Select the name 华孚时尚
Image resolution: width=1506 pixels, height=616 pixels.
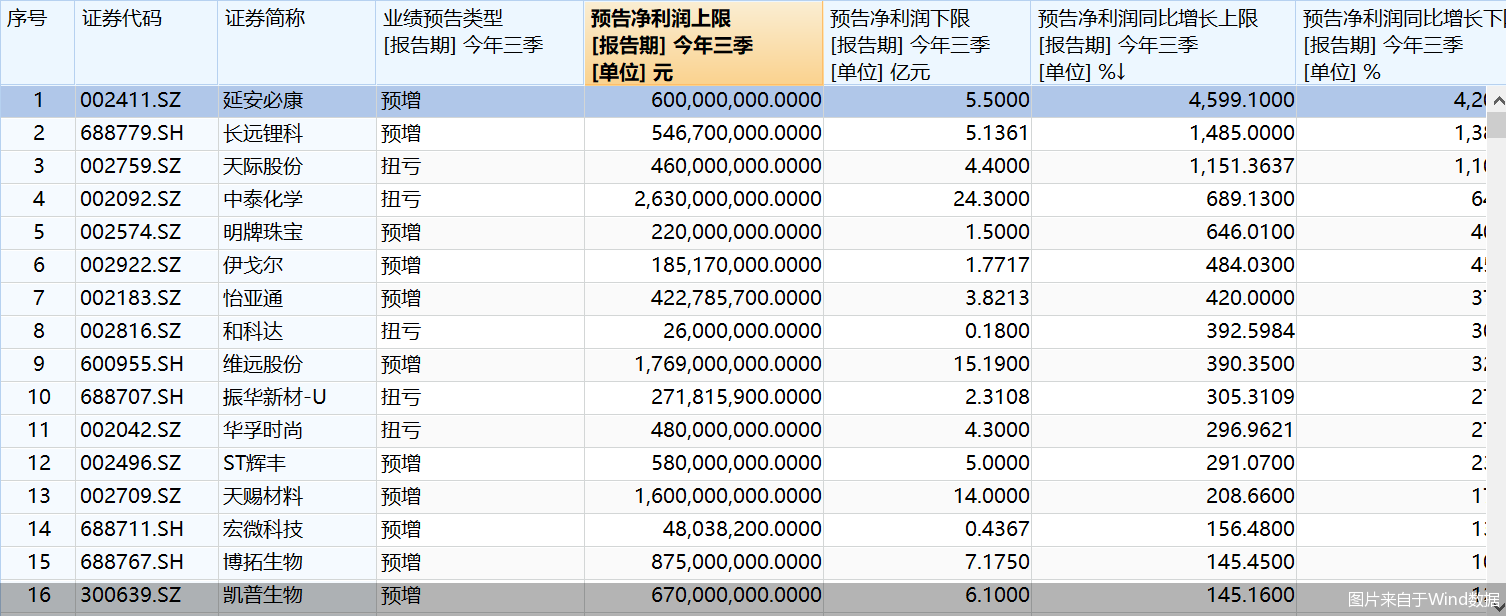point(262,430)
